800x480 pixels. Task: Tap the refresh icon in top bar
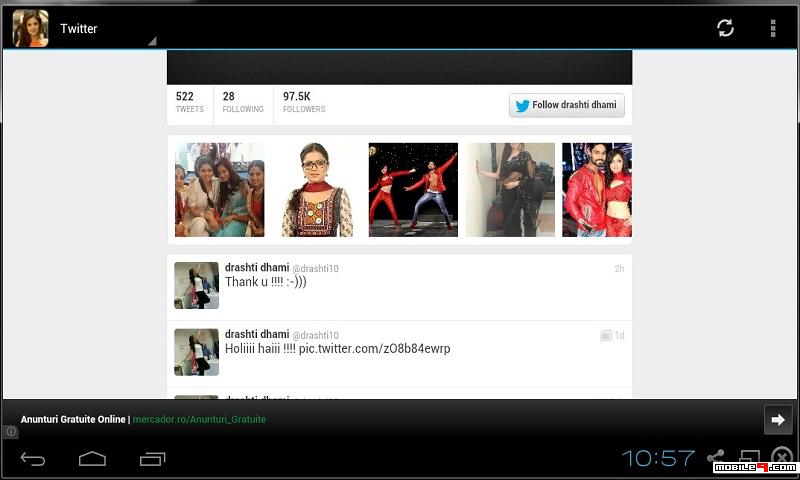coord(725,29)
